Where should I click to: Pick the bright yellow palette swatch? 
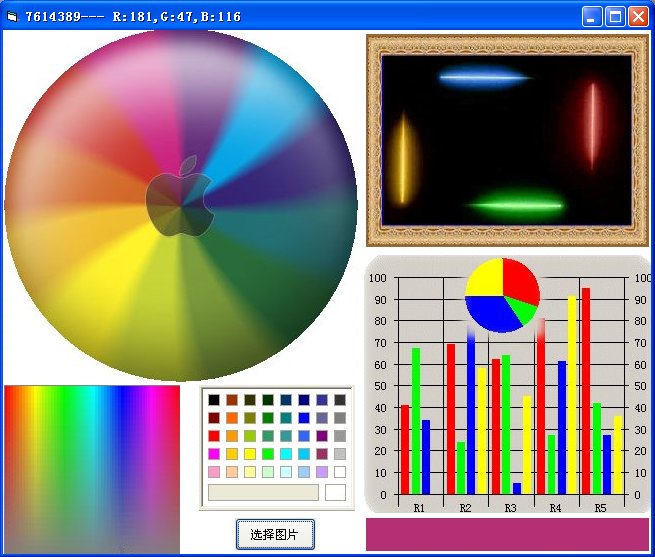pos(250,454)
